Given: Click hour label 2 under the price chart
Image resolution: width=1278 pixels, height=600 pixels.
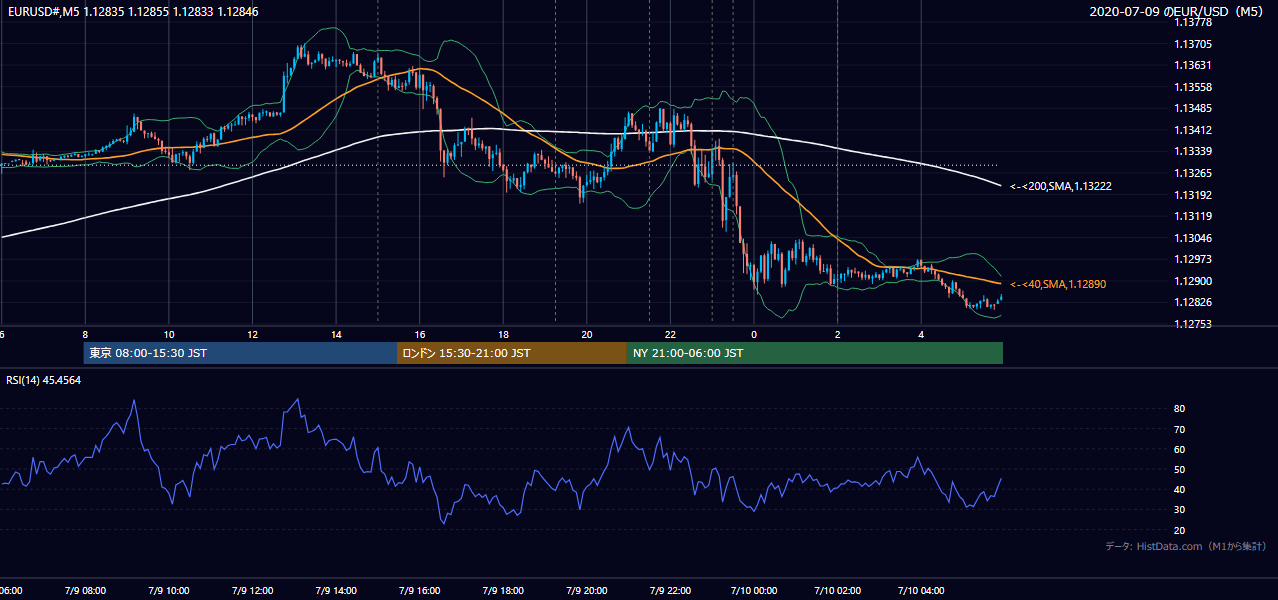Looking at the screenshot, I should coord(837,335).
